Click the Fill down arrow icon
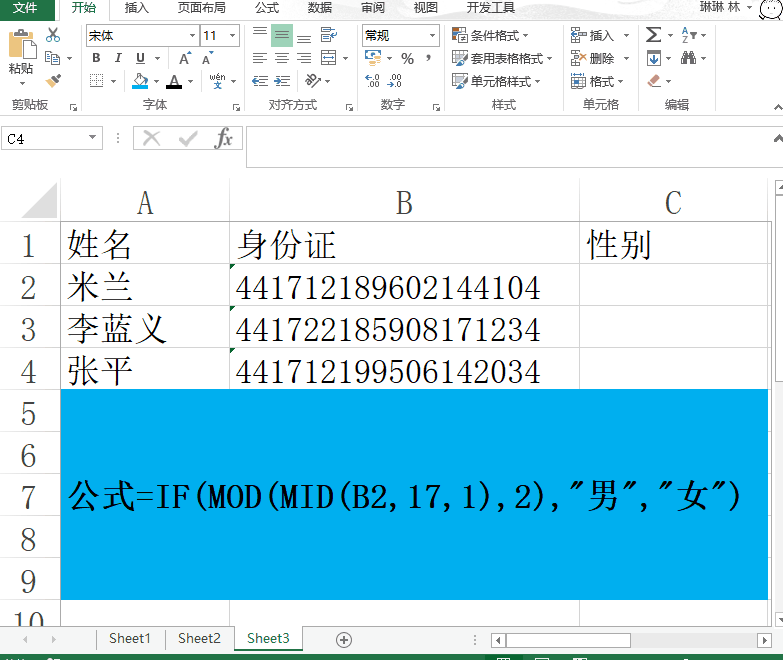783x660 pixels. [x=654, y=58]
